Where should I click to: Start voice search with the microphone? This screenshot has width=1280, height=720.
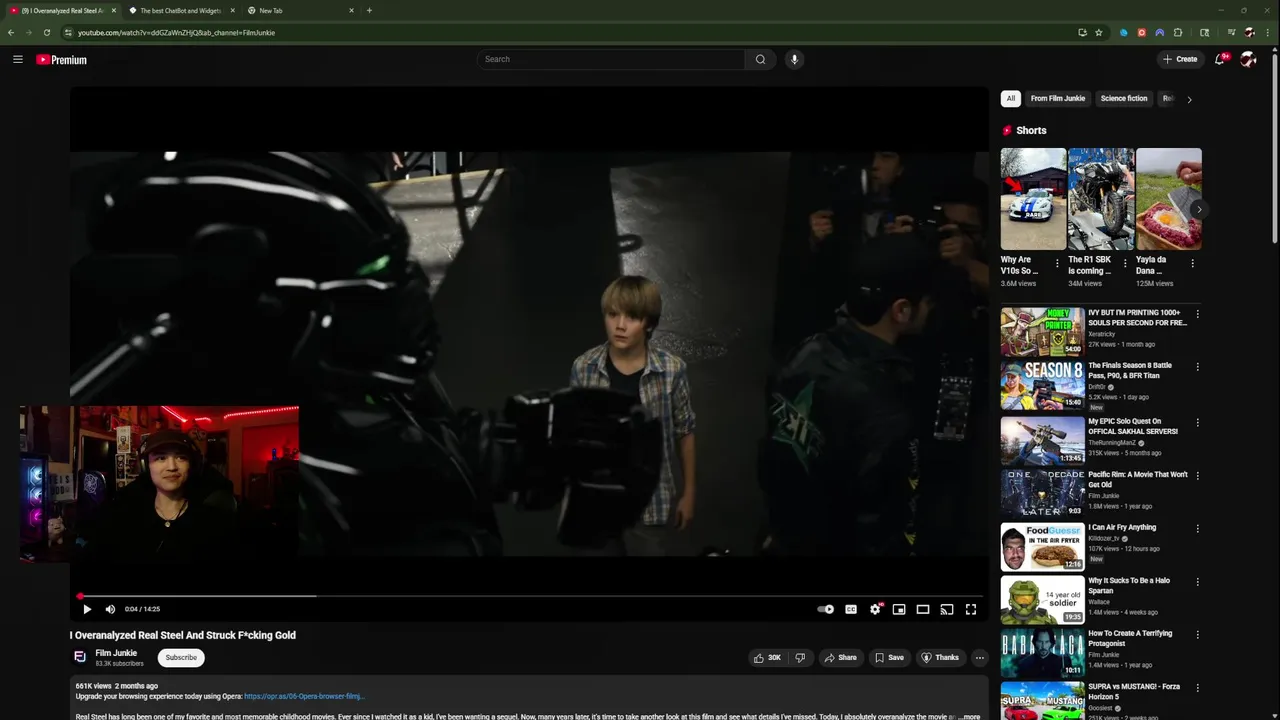point(794,59)
